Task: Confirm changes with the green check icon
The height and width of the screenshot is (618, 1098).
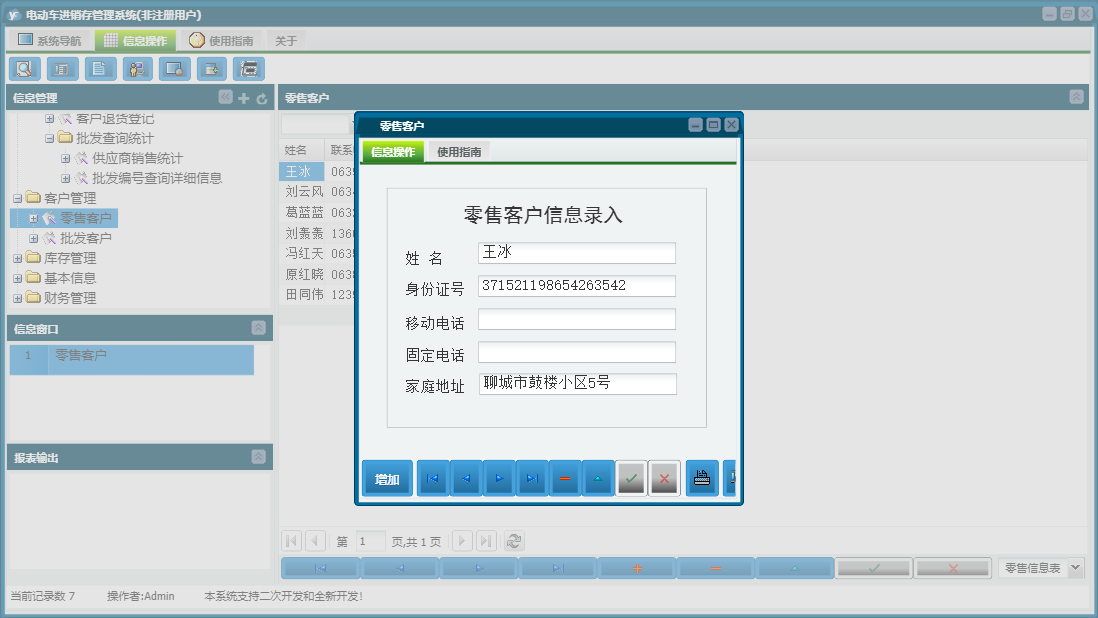Action: tap(631, 478)
